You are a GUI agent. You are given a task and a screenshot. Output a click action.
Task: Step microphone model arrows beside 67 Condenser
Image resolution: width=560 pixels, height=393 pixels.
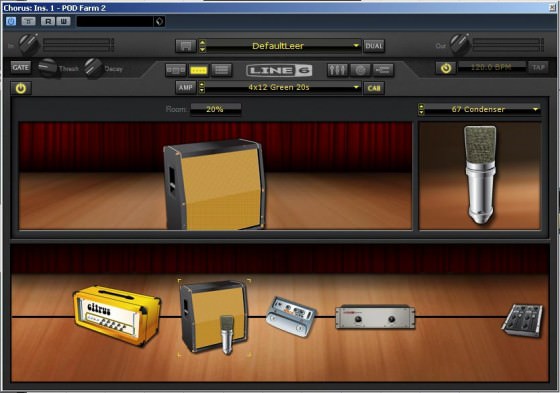tap(421, 109)
